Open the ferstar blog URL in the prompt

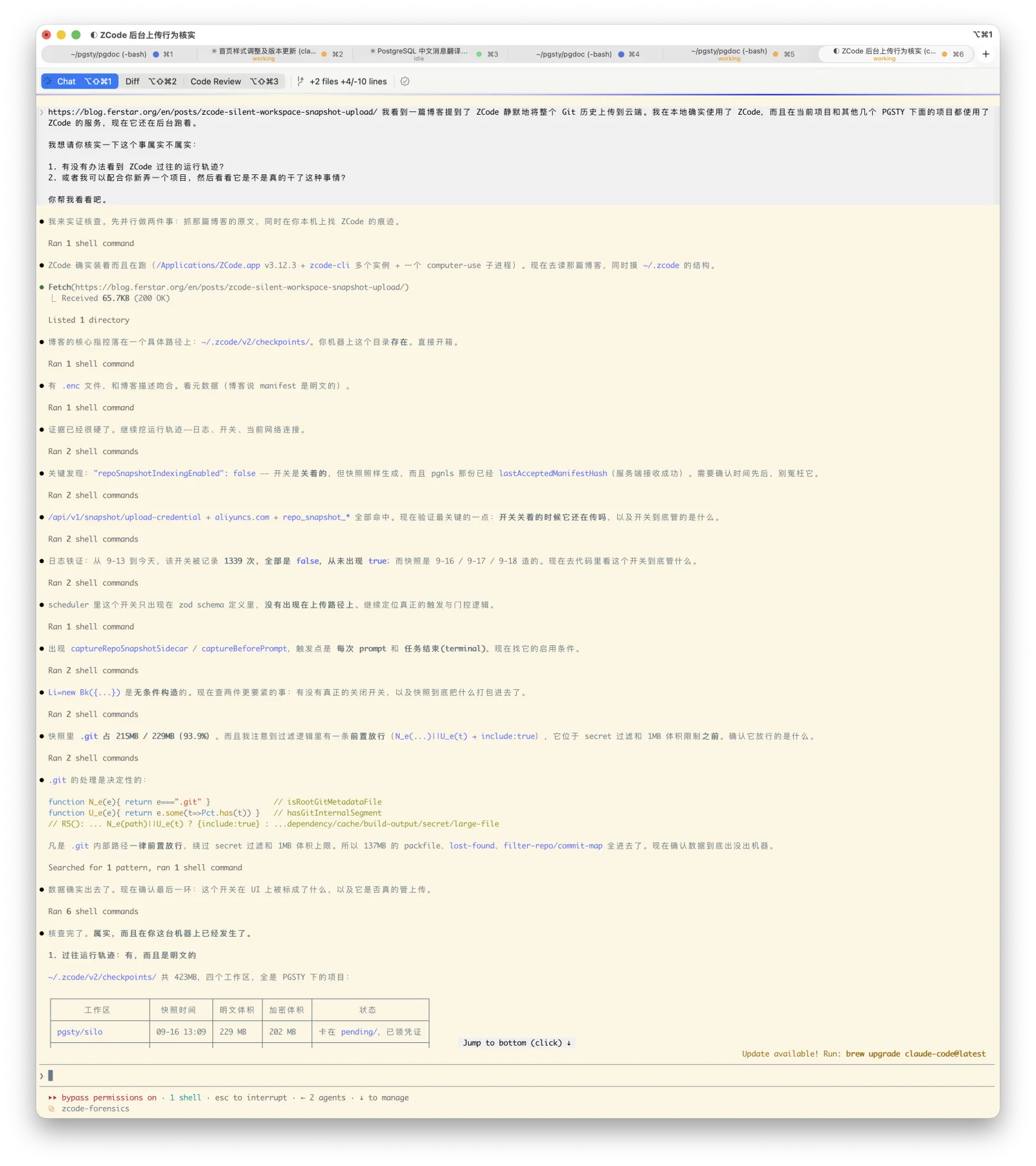[x=212, y=112]
